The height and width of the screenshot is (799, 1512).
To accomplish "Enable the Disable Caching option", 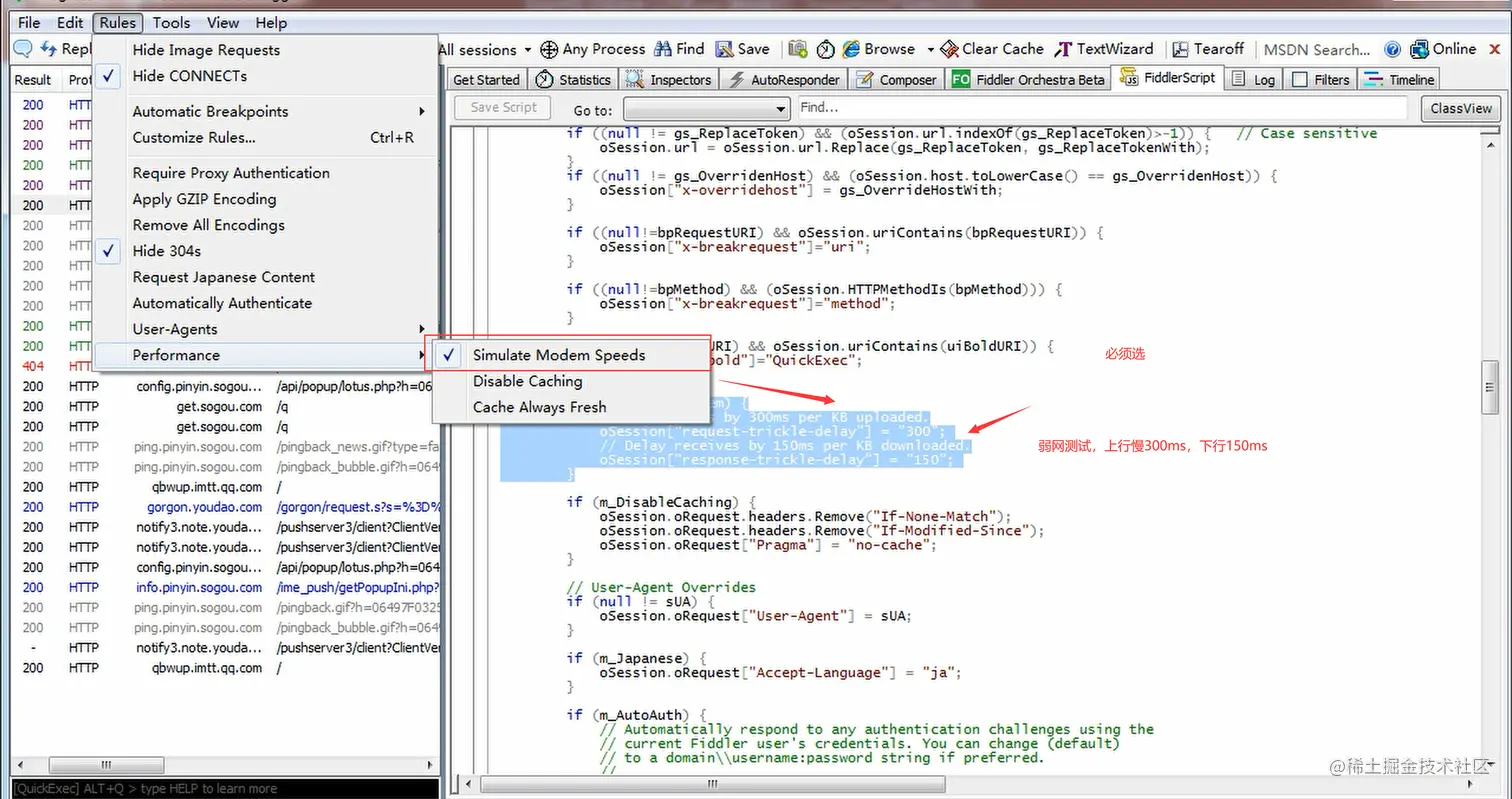I will pyautogui.click(x=570, y=381).
